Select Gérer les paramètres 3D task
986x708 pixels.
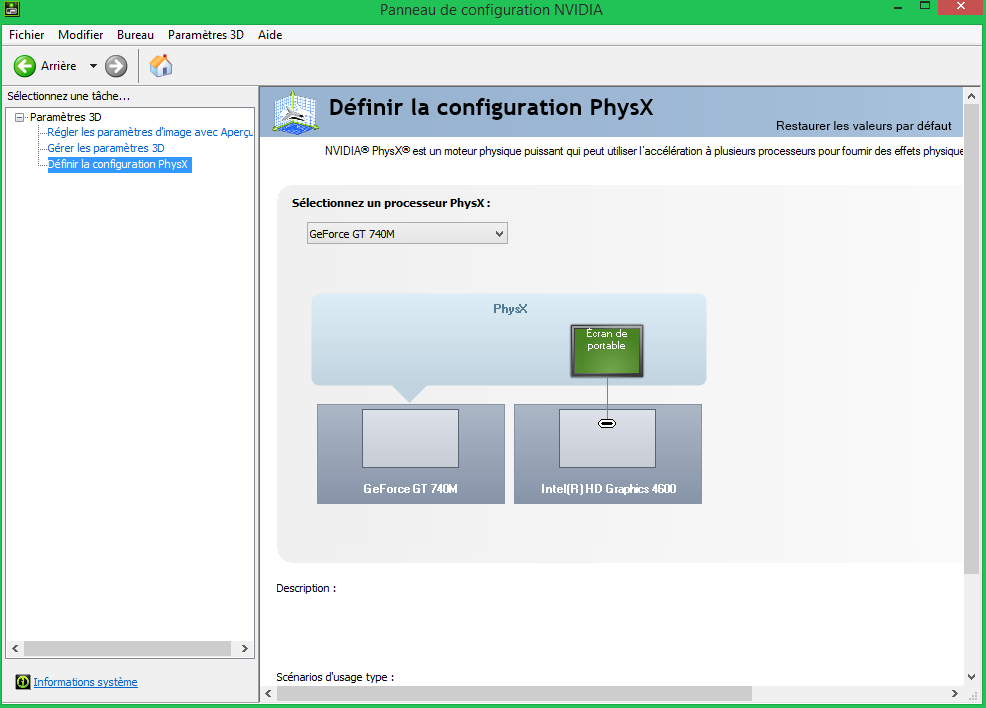pos(106,148)
